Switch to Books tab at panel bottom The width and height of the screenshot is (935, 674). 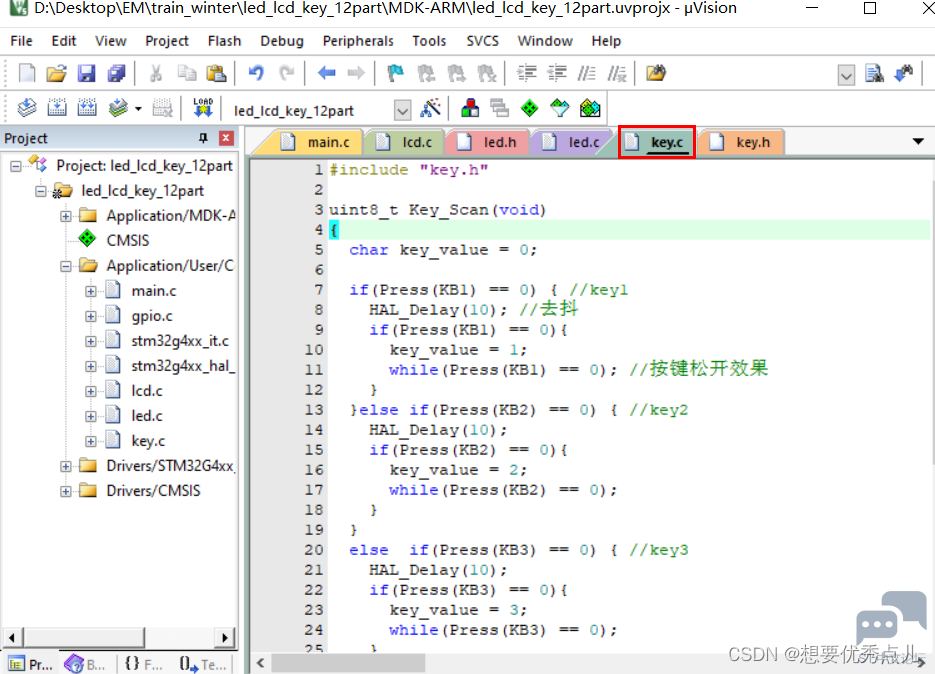click(x=84, y=664)
